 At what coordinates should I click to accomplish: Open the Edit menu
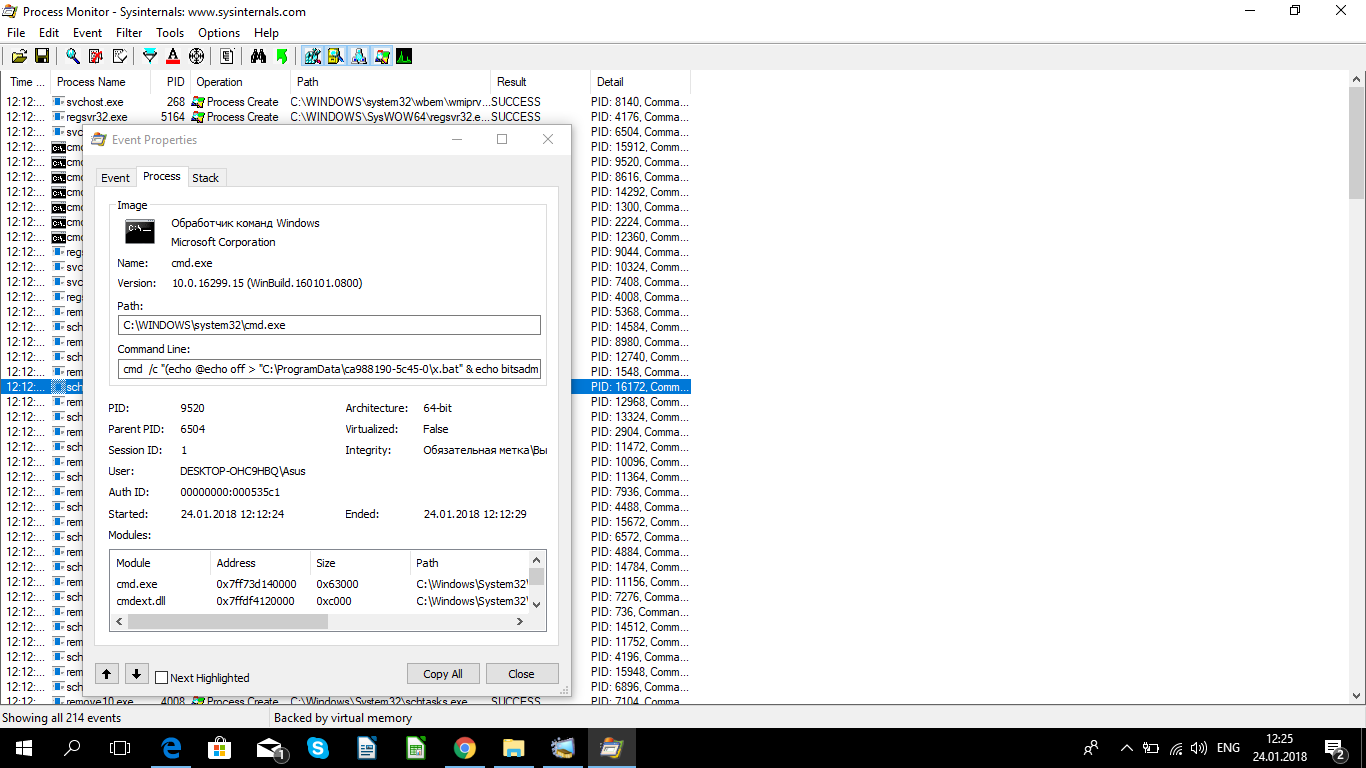(x=49, y=33)
